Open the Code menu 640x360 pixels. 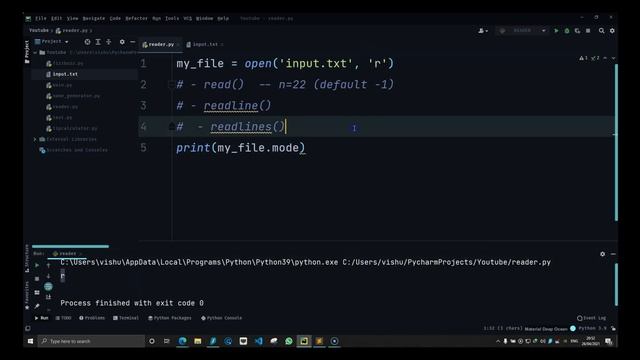pos(115,18)
